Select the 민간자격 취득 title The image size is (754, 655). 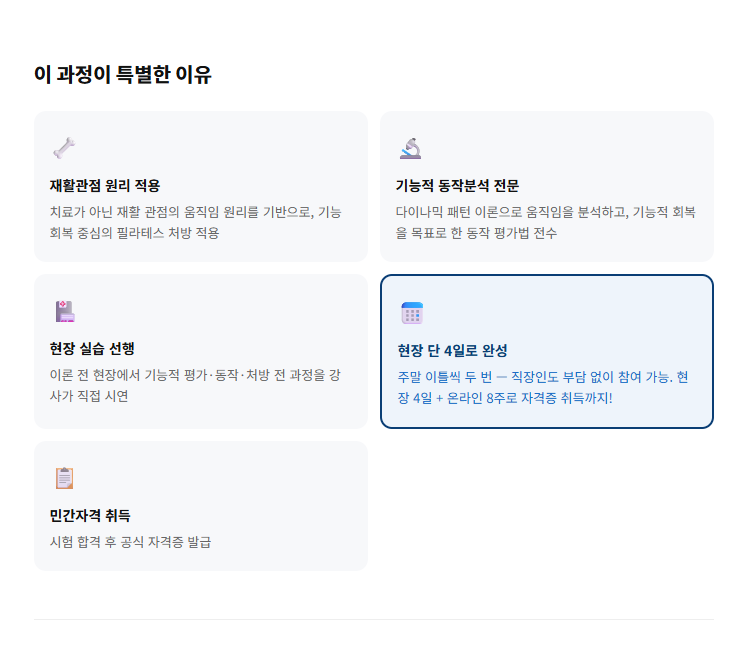[x=90, y=516]
